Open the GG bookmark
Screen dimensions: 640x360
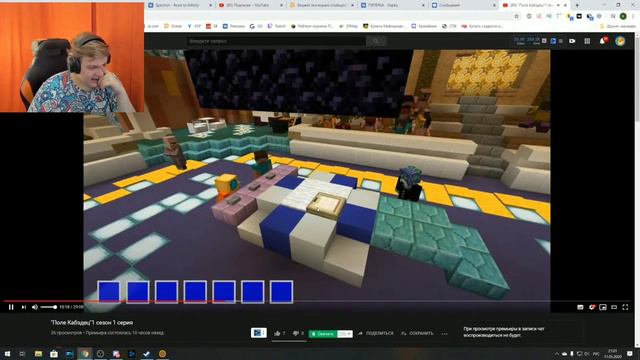(x=256, y=26)
